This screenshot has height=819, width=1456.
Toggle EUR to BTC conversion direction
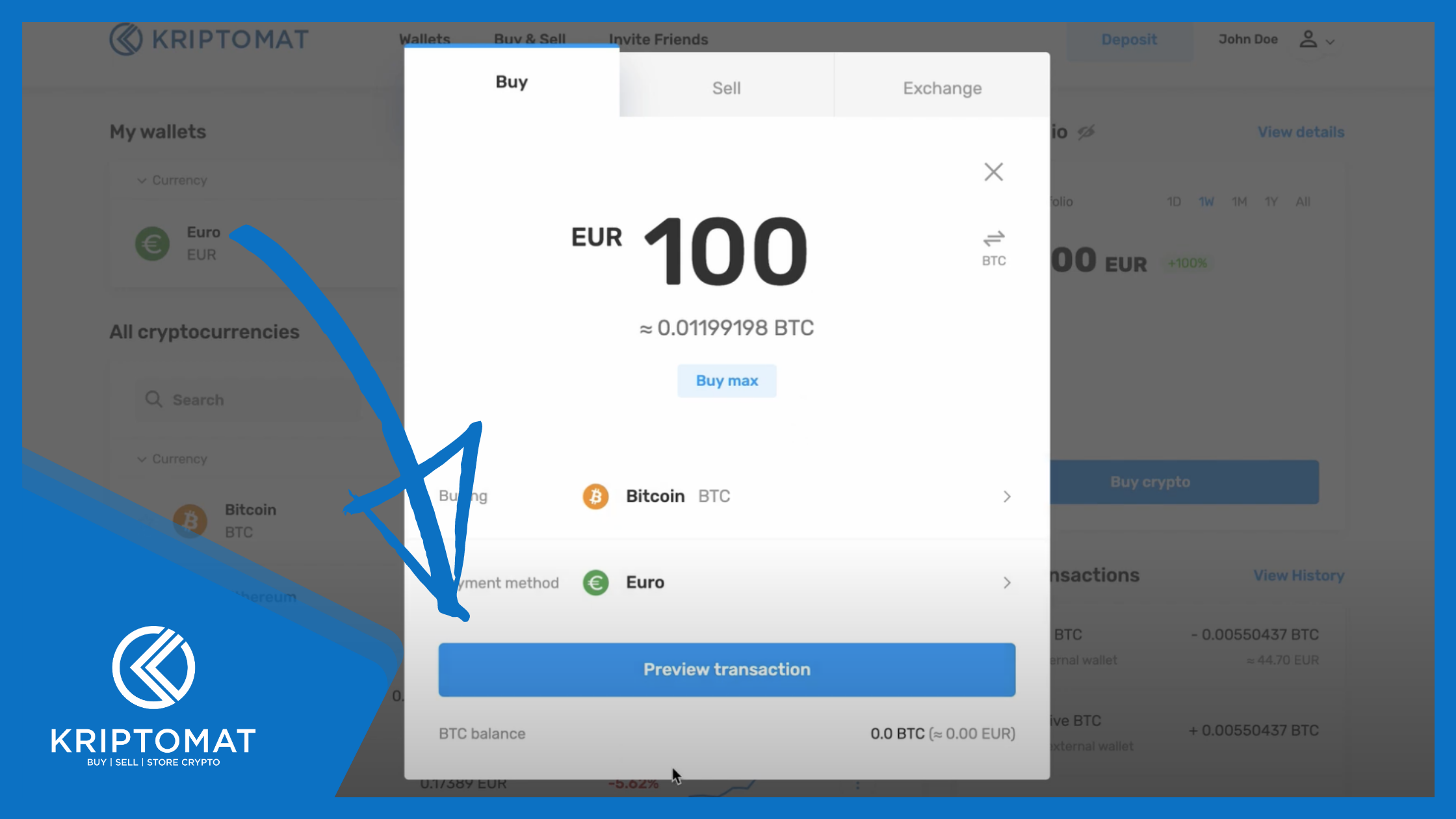(994, 247)
